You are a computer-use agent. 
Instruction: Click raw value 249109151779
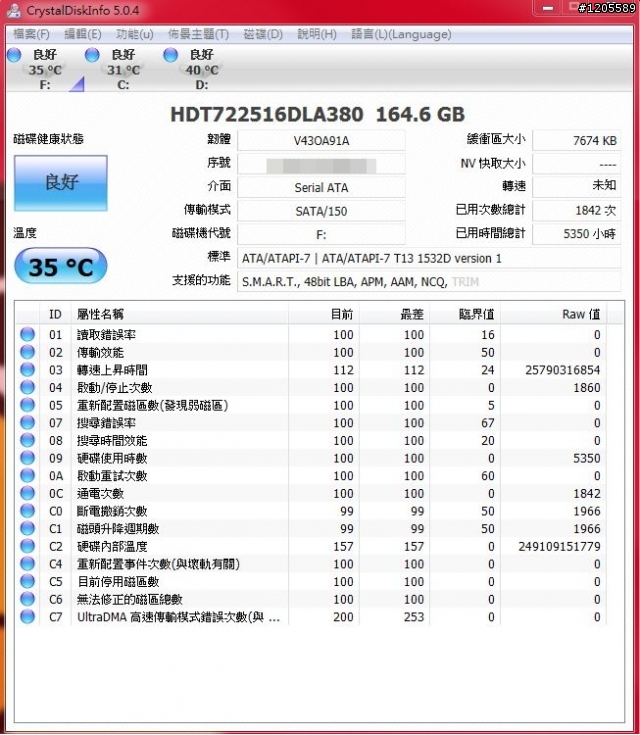559,547
